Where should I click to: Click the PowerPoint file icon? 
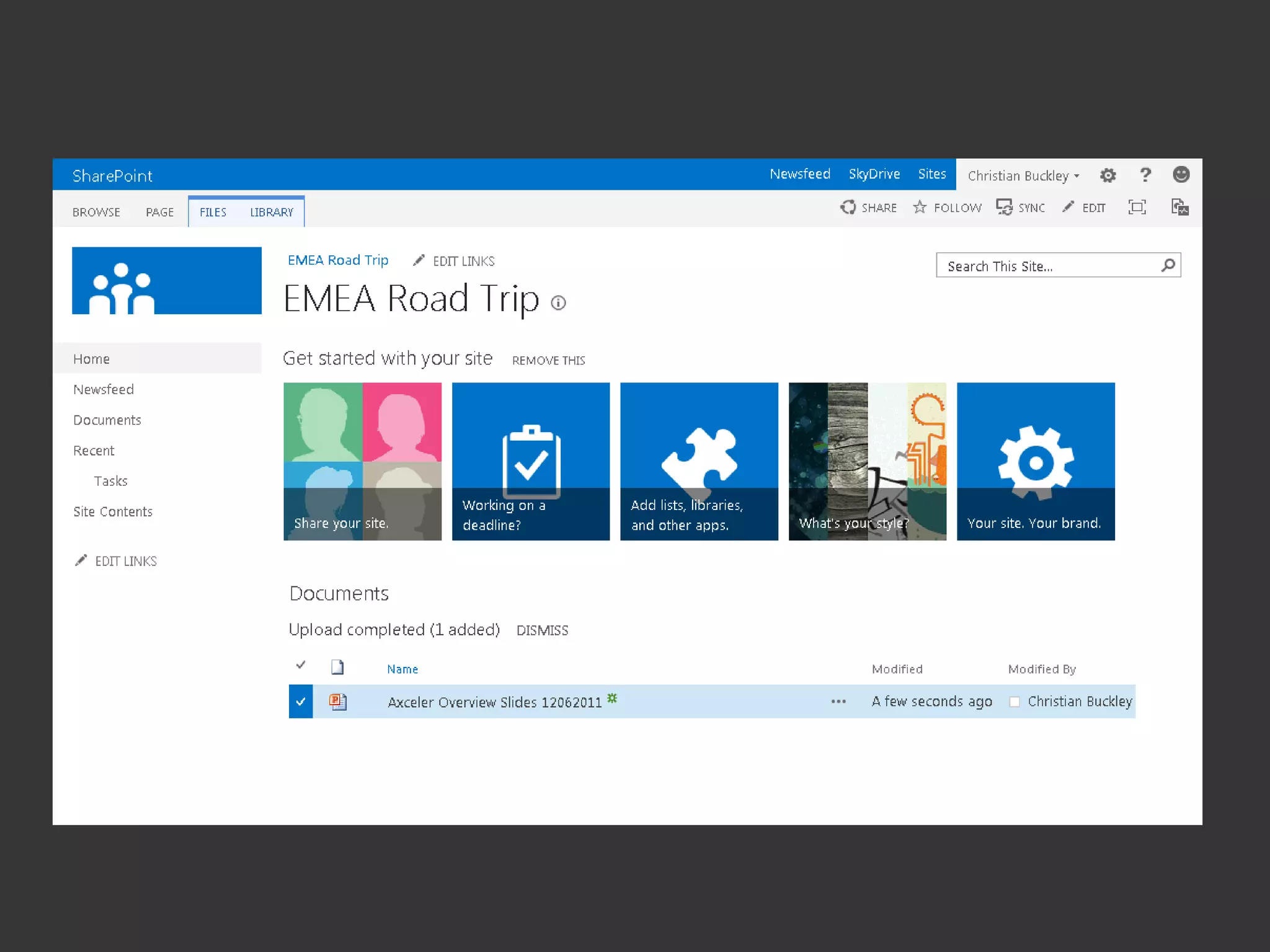tap(338, 702)
